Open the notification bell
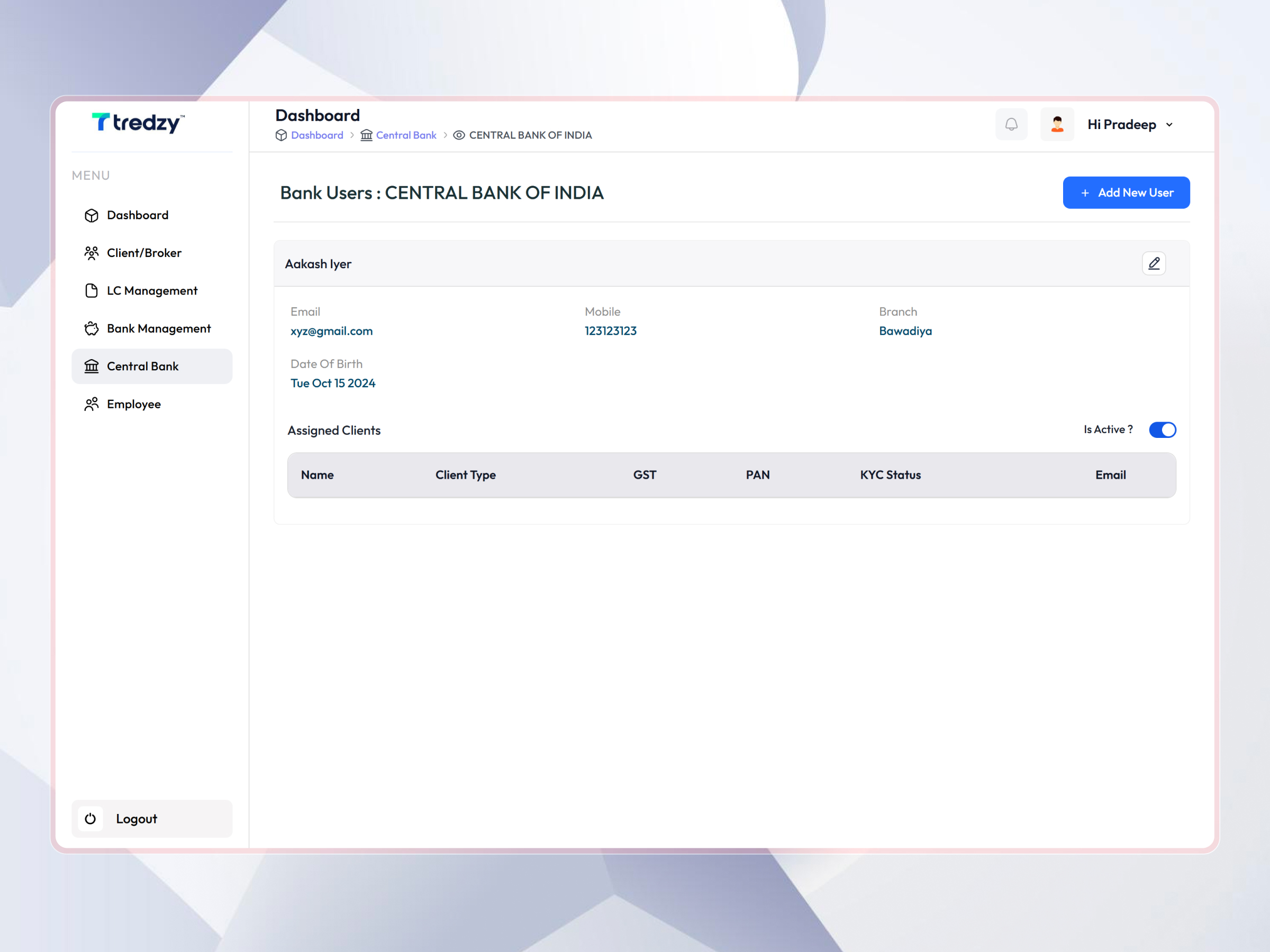Image resolution: width=1270 pixels, height=952 pixels. tap(1012, 124)
